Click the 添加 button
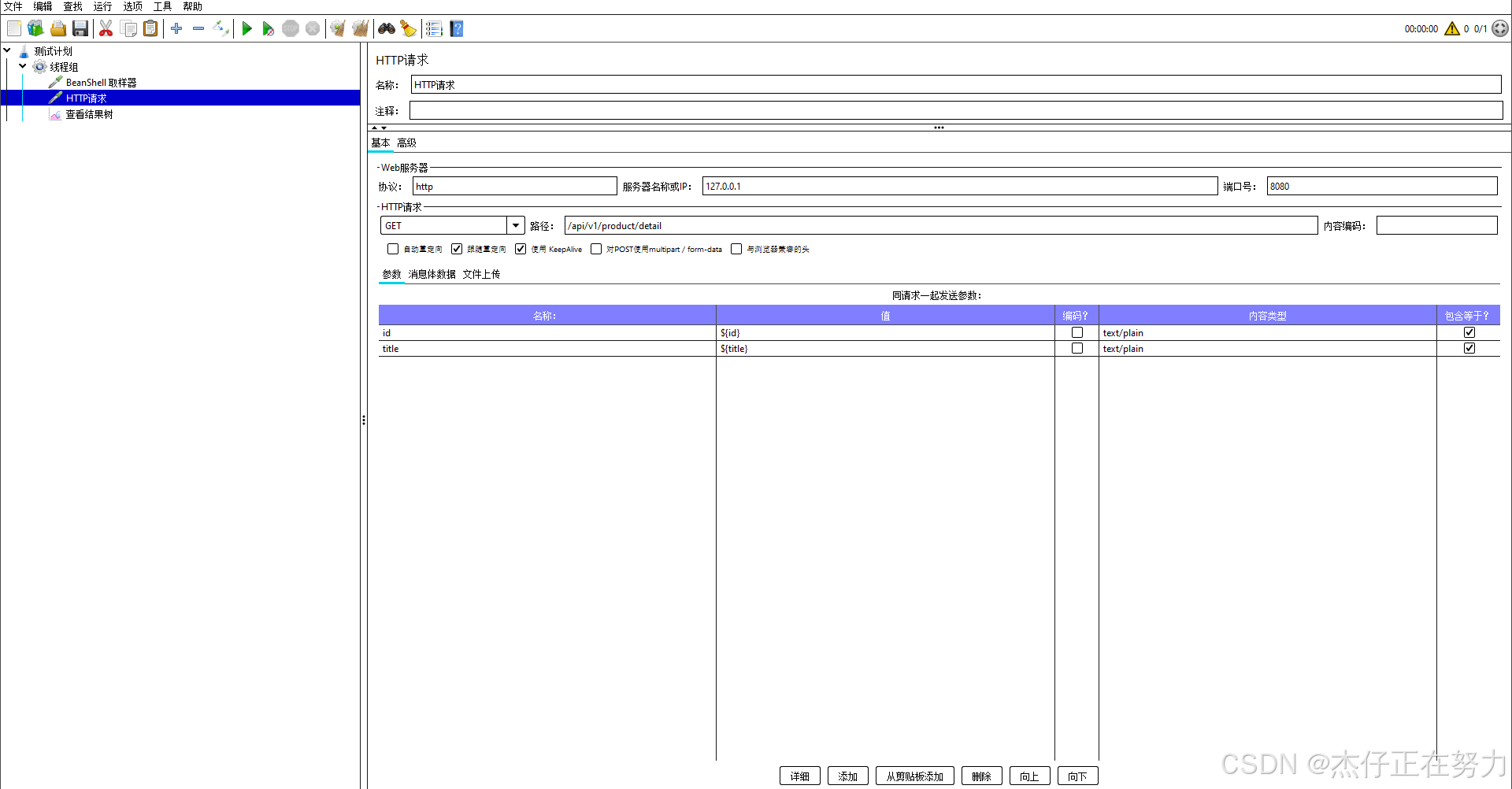 pyautogui.click(x=848, y=776)
